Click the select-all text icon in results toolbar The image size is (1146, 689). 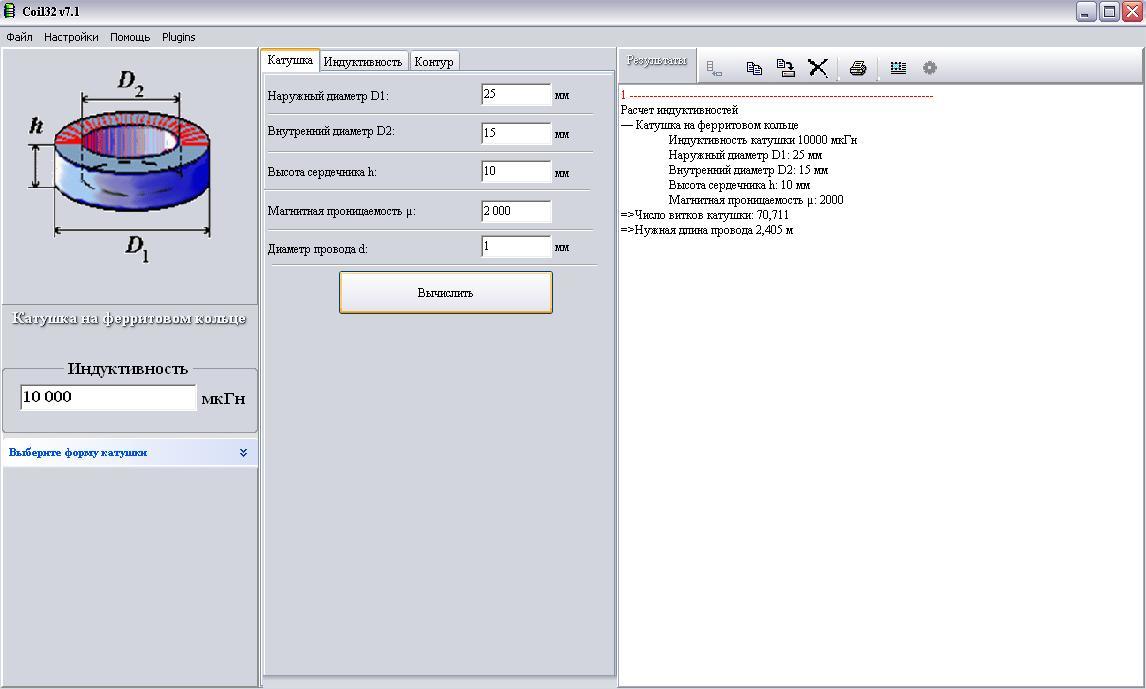[x=898, y=68]
